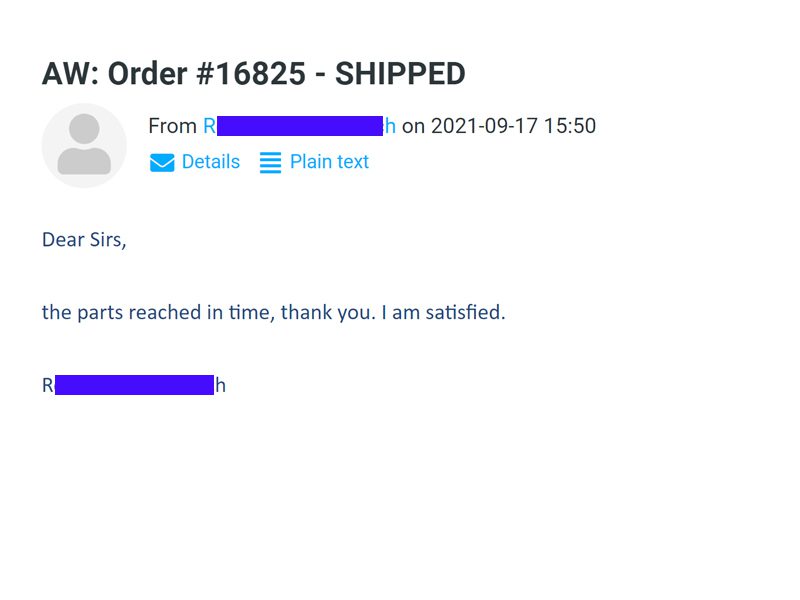The width and height of the screenshot is (800, 600).
Task: Click the email subject heading AW: Order
Action: click(x=254, y=73)
